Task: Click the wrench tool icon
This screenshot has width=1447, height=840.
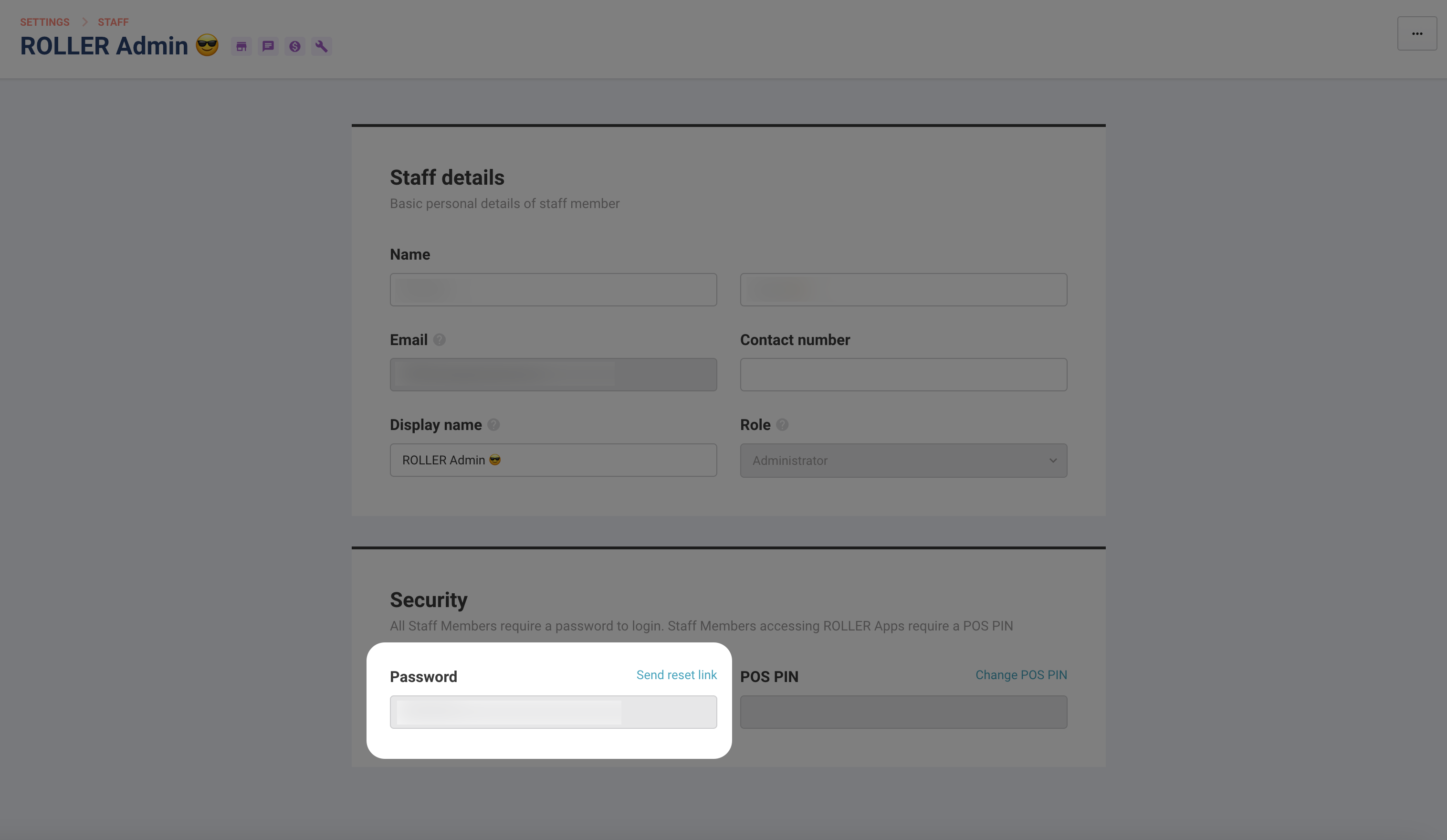Action: (x=322, y=46)
